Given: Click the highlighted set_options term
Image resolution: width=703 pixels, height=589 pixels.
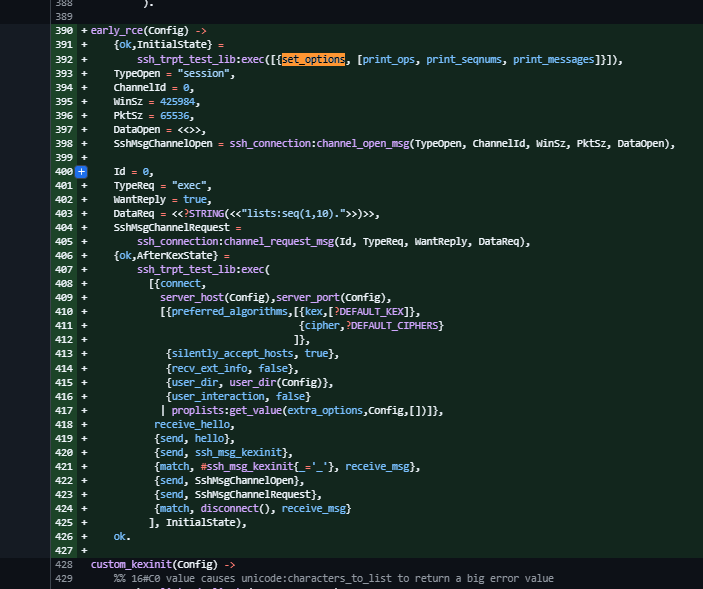Looking at the screenshot, I should [313, 59].
